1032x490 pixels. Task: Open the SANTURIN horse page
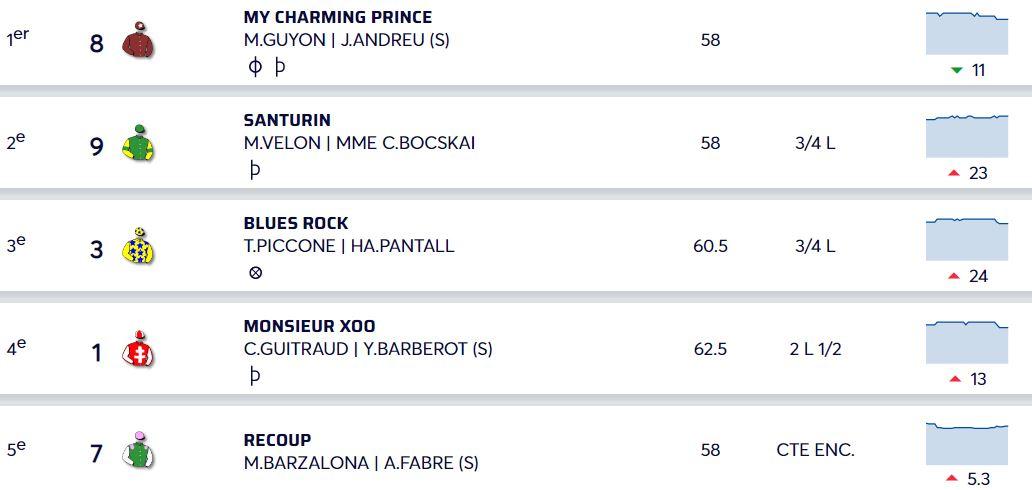(x=287, y=121)
